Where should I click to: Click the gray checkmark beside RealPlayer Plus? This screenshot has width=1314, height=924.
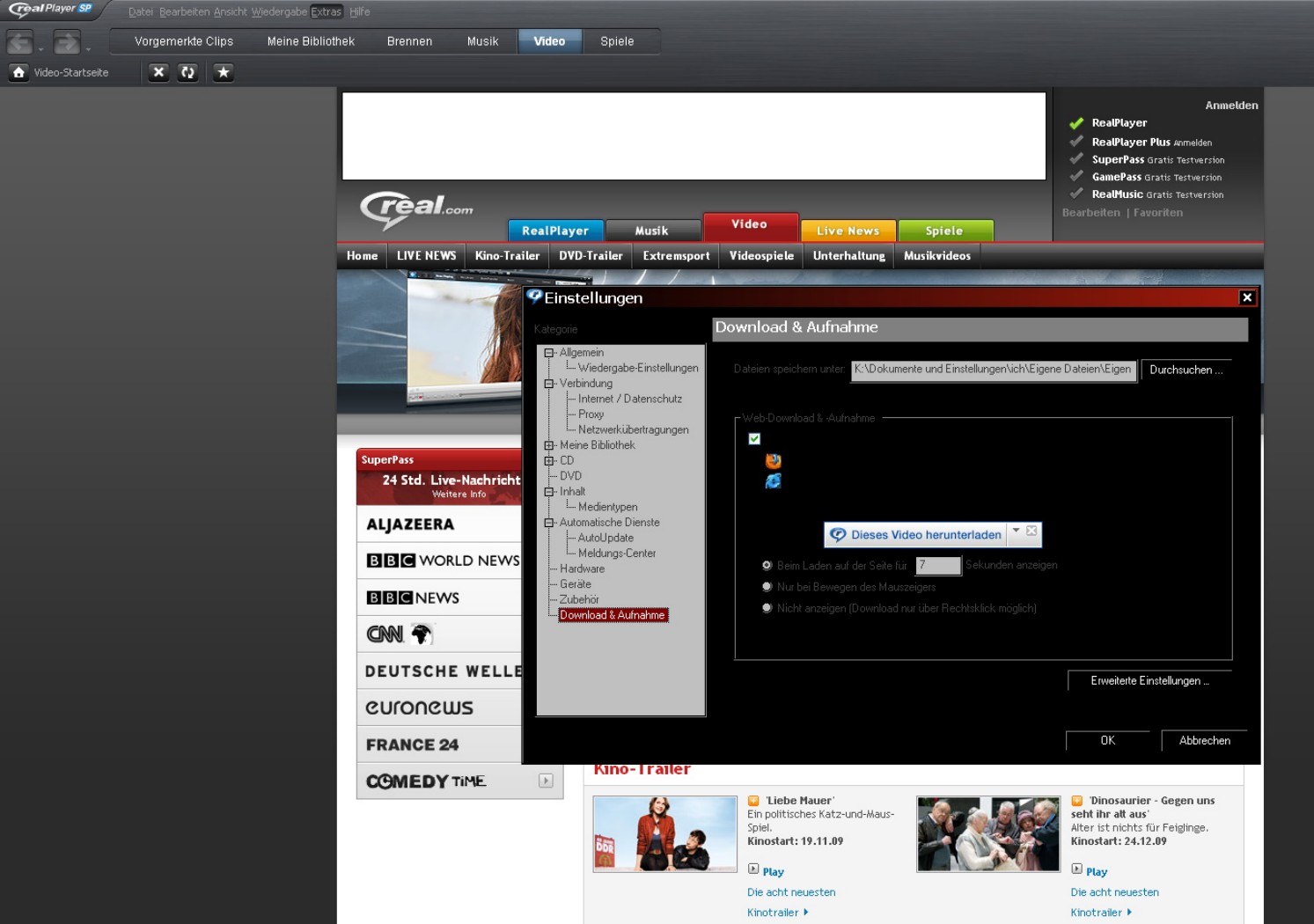pos(1076,141)
